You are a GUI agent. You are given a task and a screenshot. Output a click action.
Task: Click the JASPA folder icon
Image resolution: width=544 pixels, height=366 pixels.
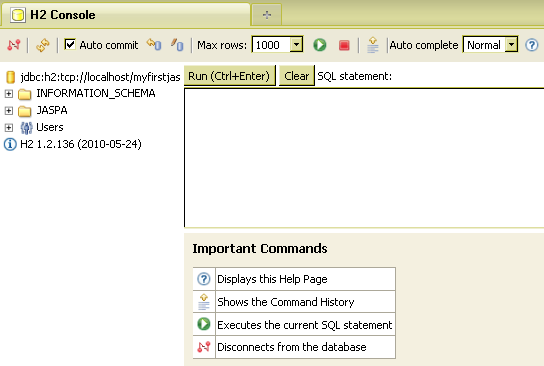(x=25, y=111)
